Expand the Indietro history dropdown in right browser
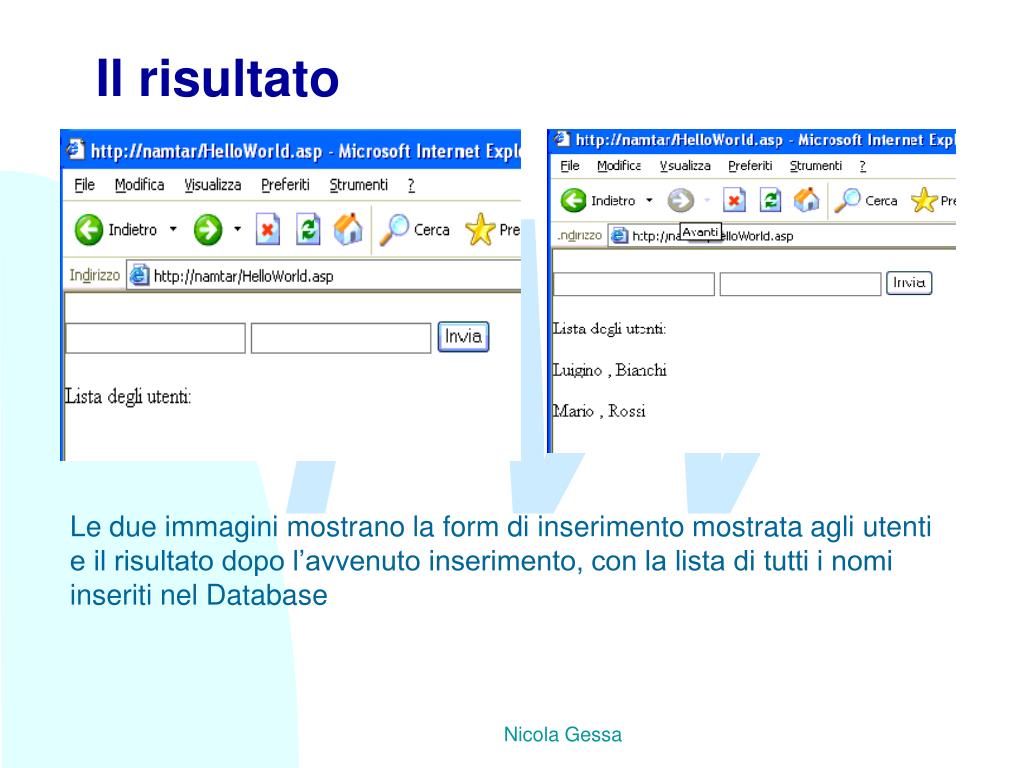The width and height of the screenshot is (1024, 768). (x=649, y=200)
